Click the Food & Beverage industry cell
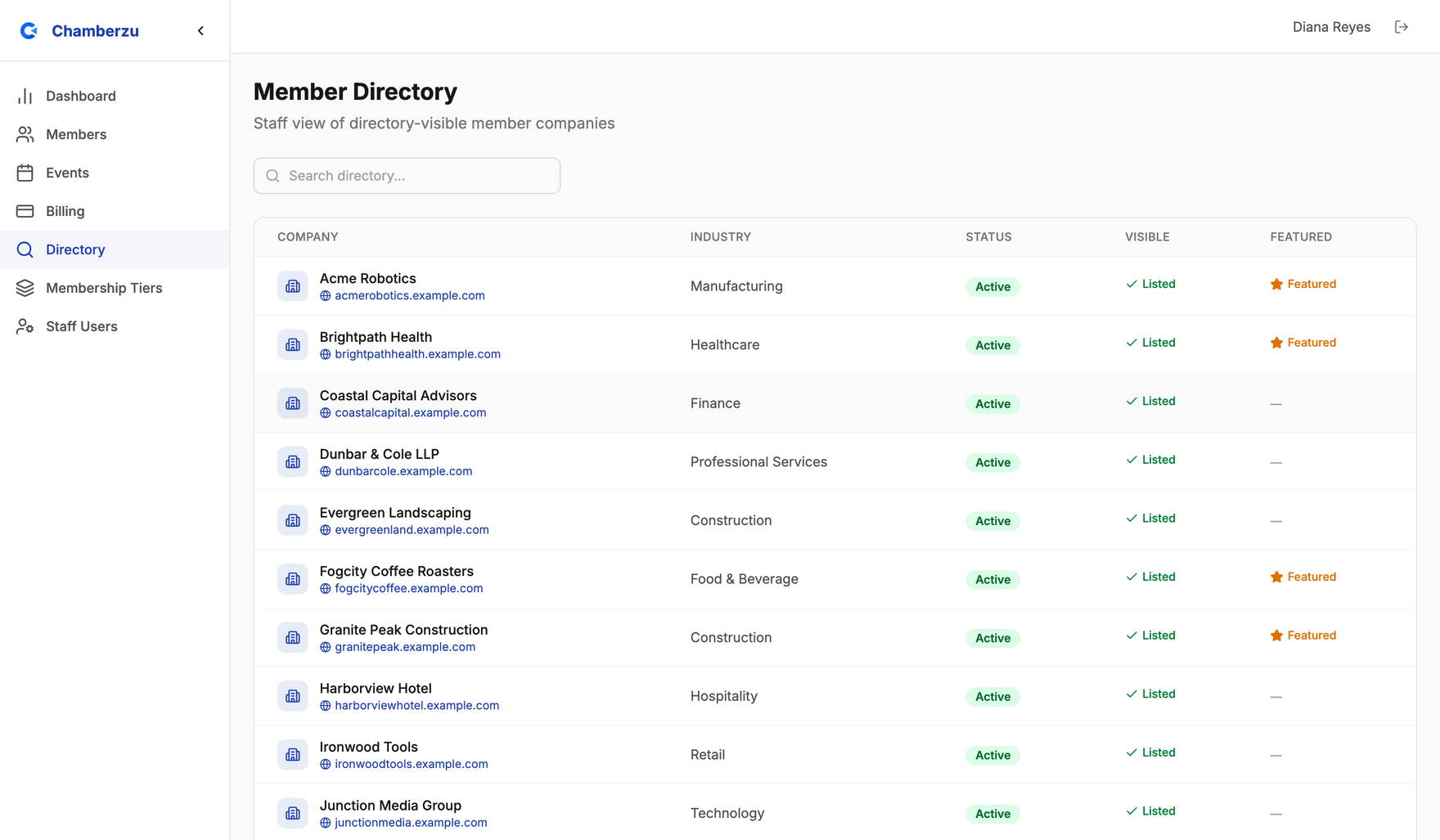 [x=745, y=579]
